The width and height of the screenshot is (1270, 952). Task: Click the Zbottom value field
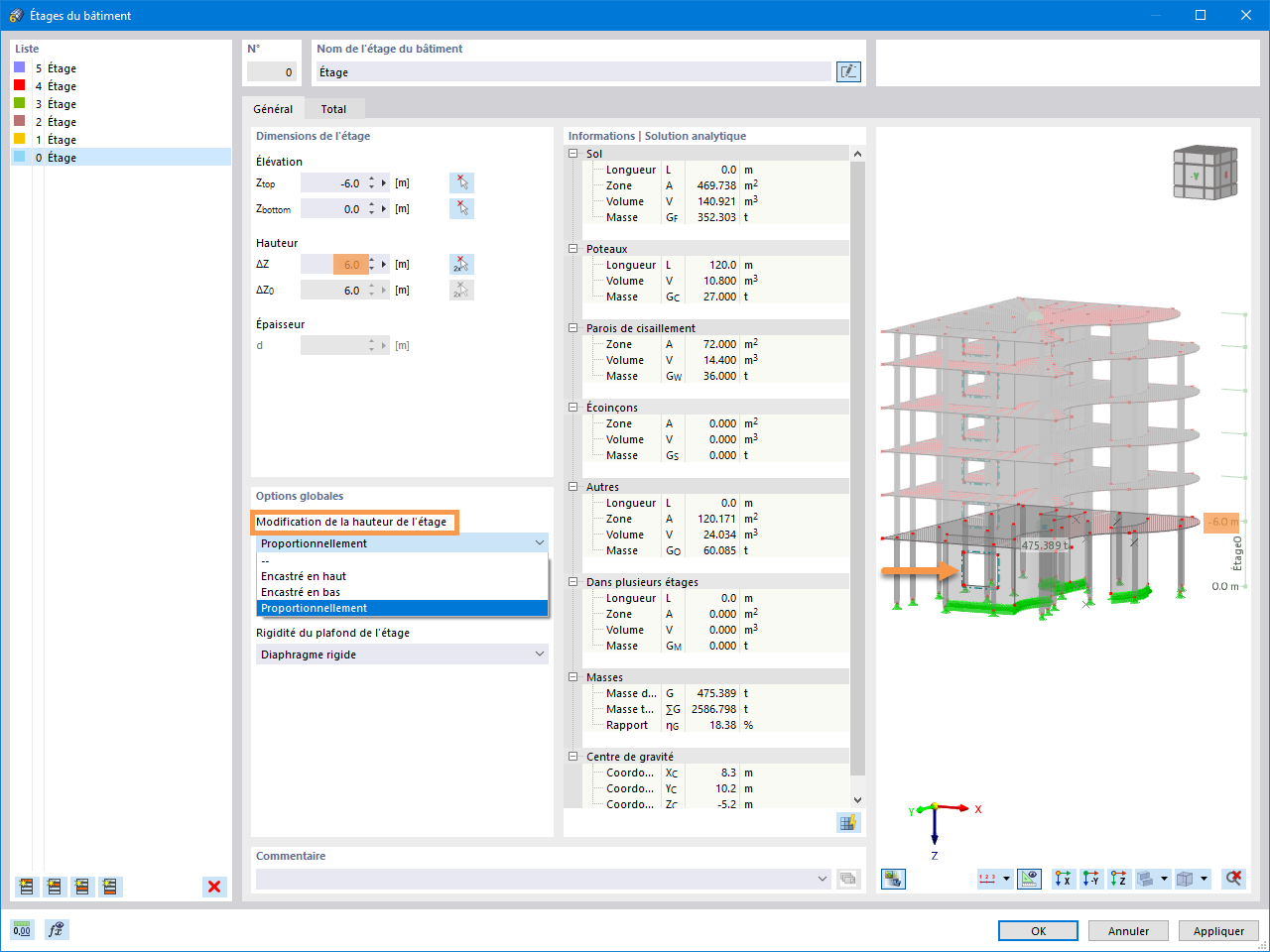point(333,208)
